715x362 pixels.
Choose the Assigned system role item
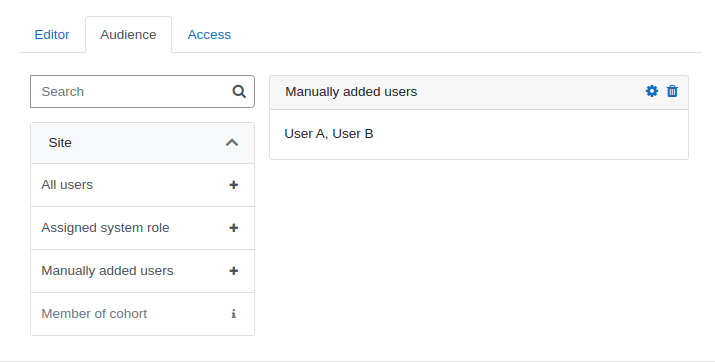coord(142,228)
